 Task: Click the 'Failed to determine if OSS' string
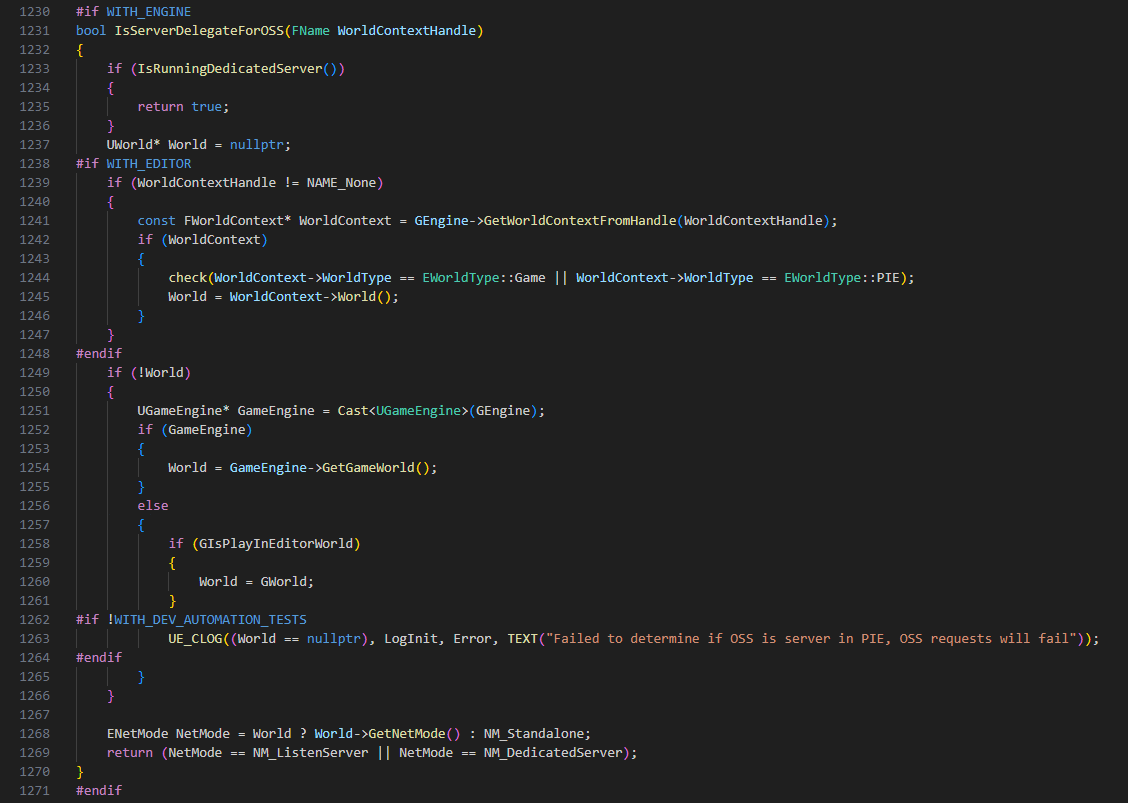tap(811, 639)
